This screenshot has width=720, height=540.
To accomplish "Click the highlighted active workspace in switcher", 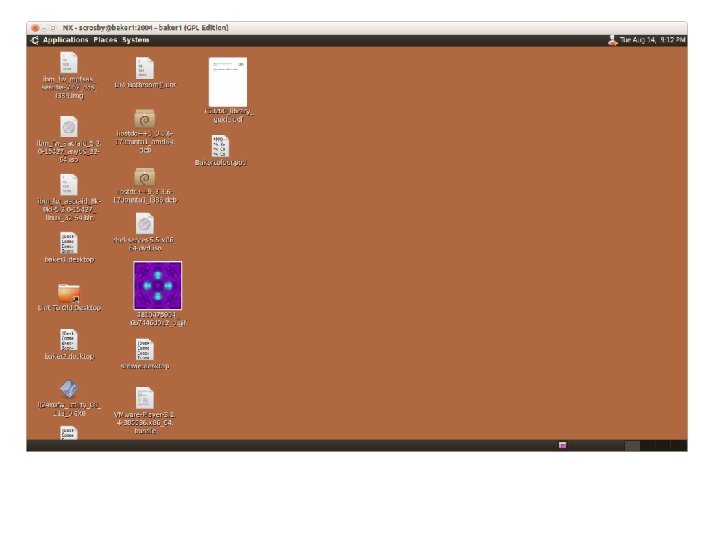I will (x=632, y=445).
